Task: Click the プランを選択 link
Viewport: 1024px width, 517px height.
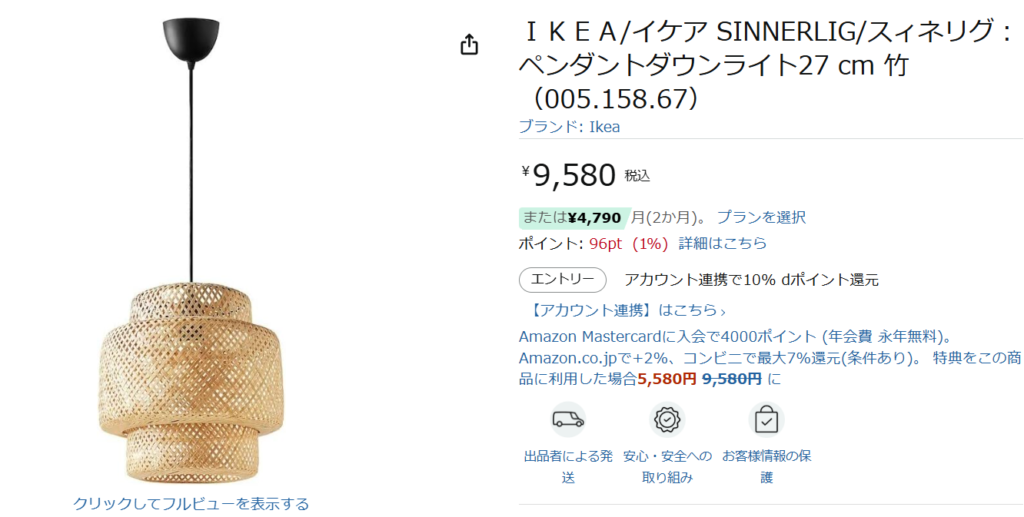Action: (x=761, y=217)
